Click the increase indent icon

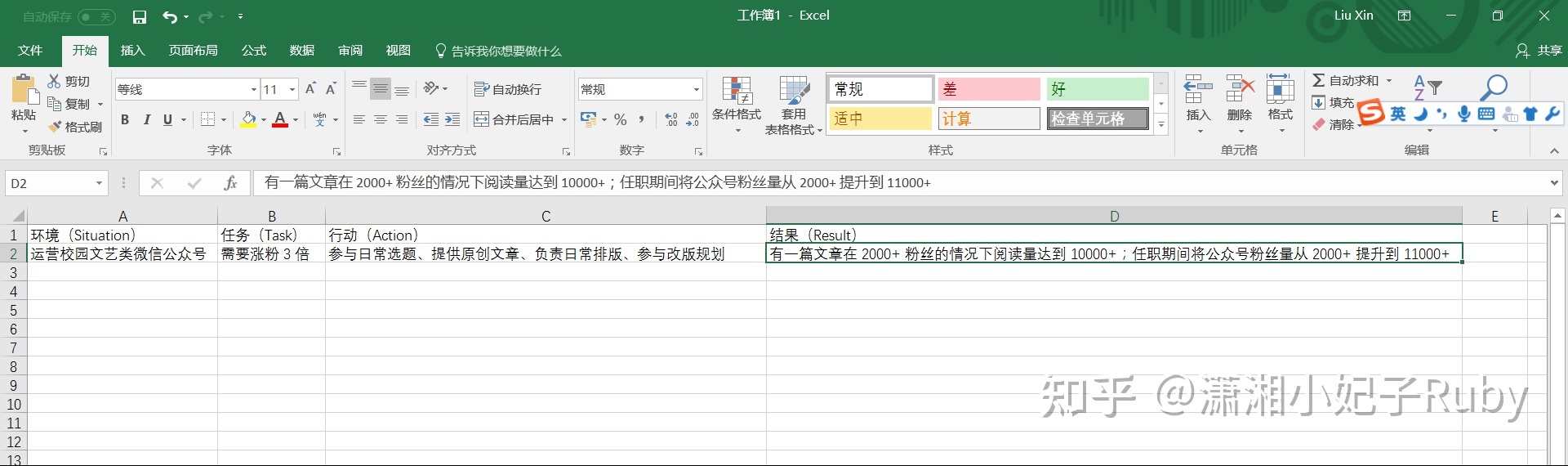(x=452, y=119)
